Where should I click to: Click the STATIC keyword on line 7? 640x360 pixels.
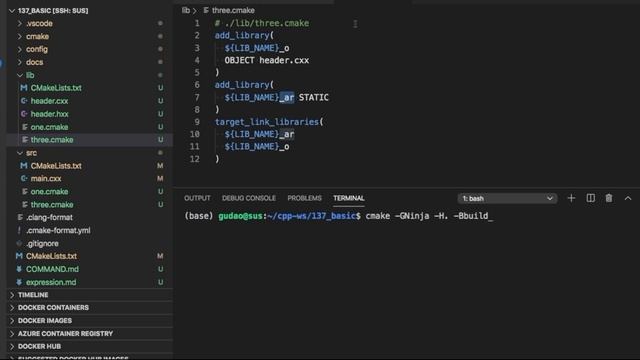pyautogui.click(x=313, y=97)
